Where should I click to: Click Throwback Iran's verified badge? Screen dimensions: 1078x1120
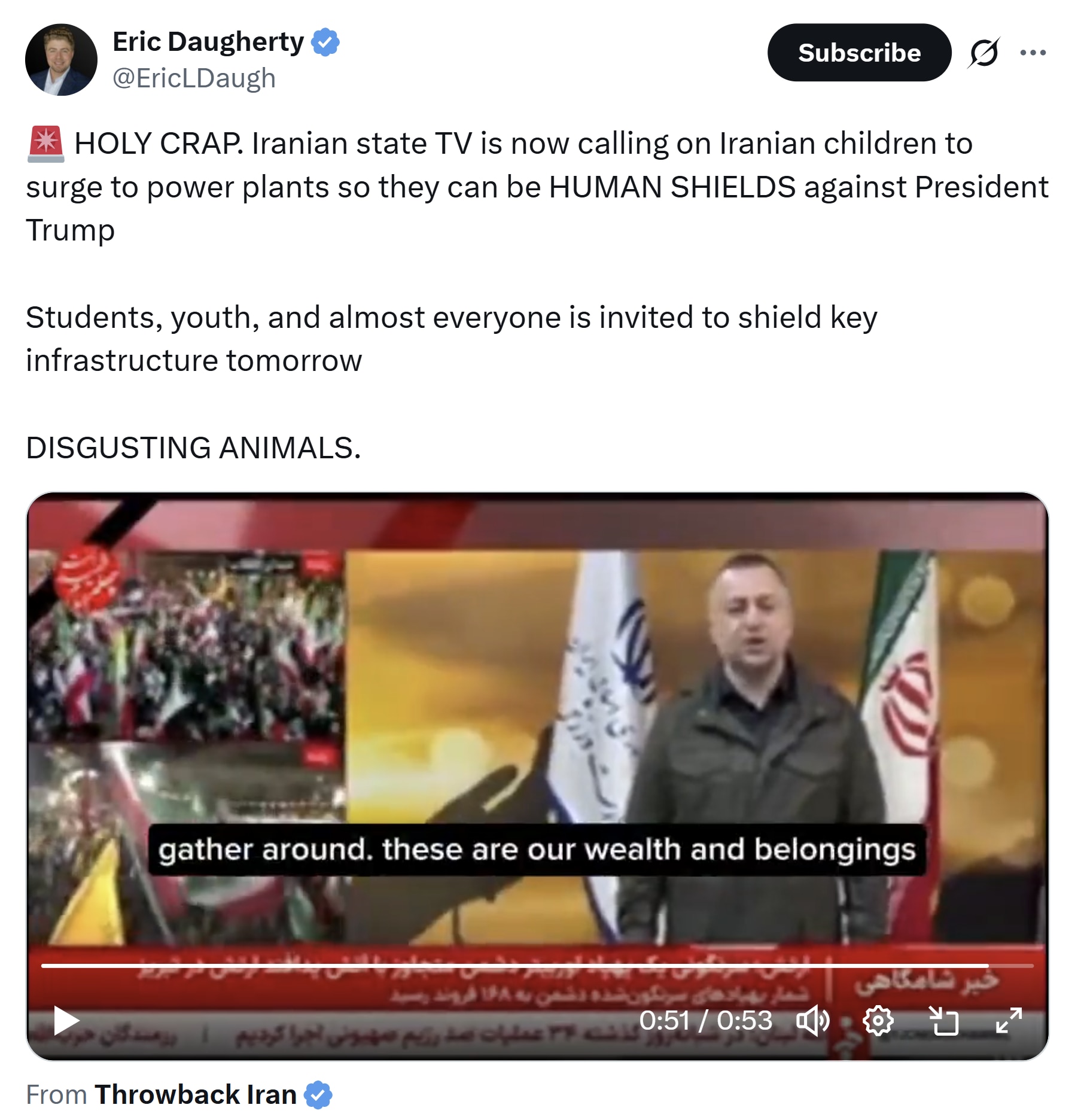pos(318,1095)
